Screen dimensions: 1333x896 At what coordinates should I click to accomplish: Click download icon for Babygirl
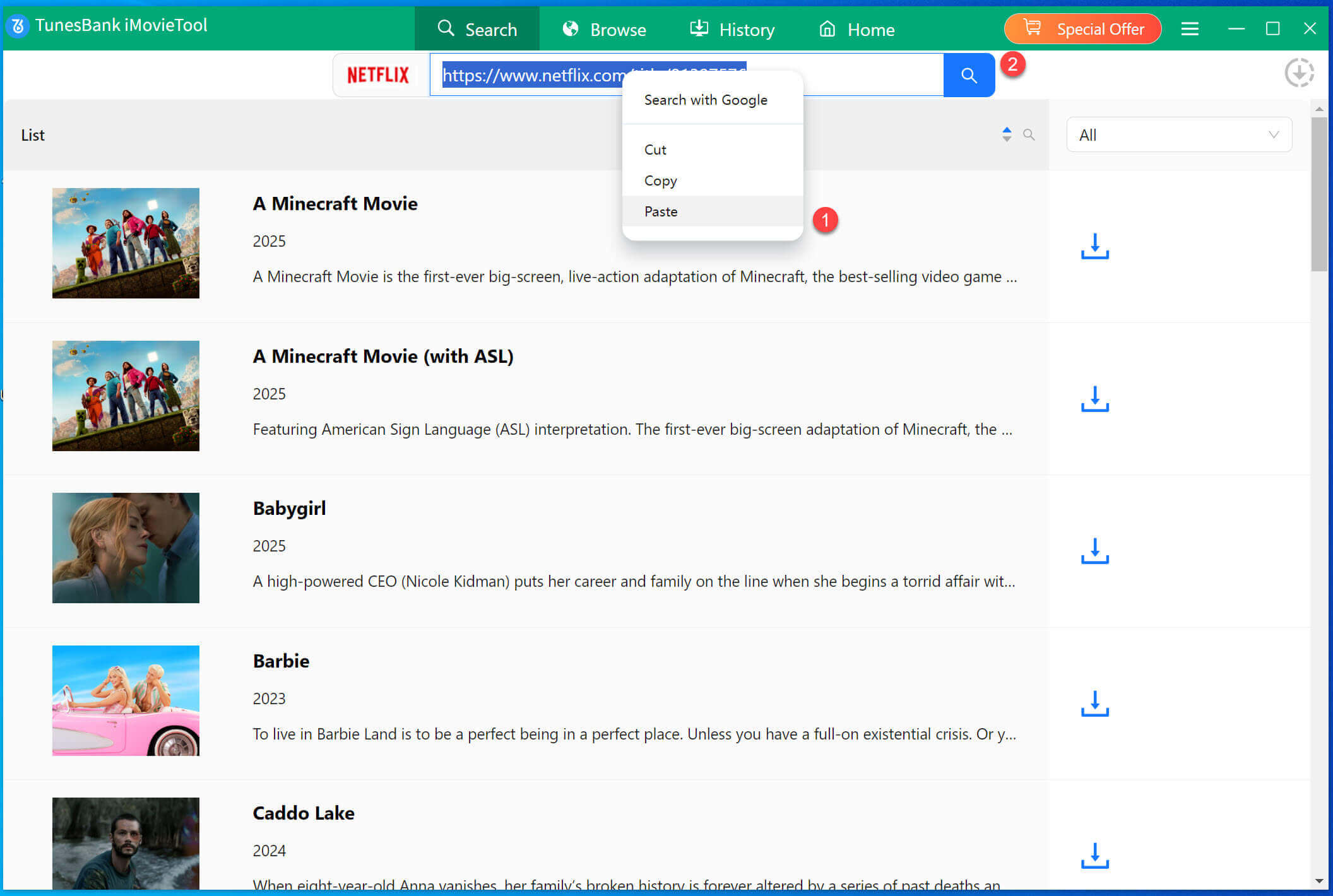[1094, 551]
